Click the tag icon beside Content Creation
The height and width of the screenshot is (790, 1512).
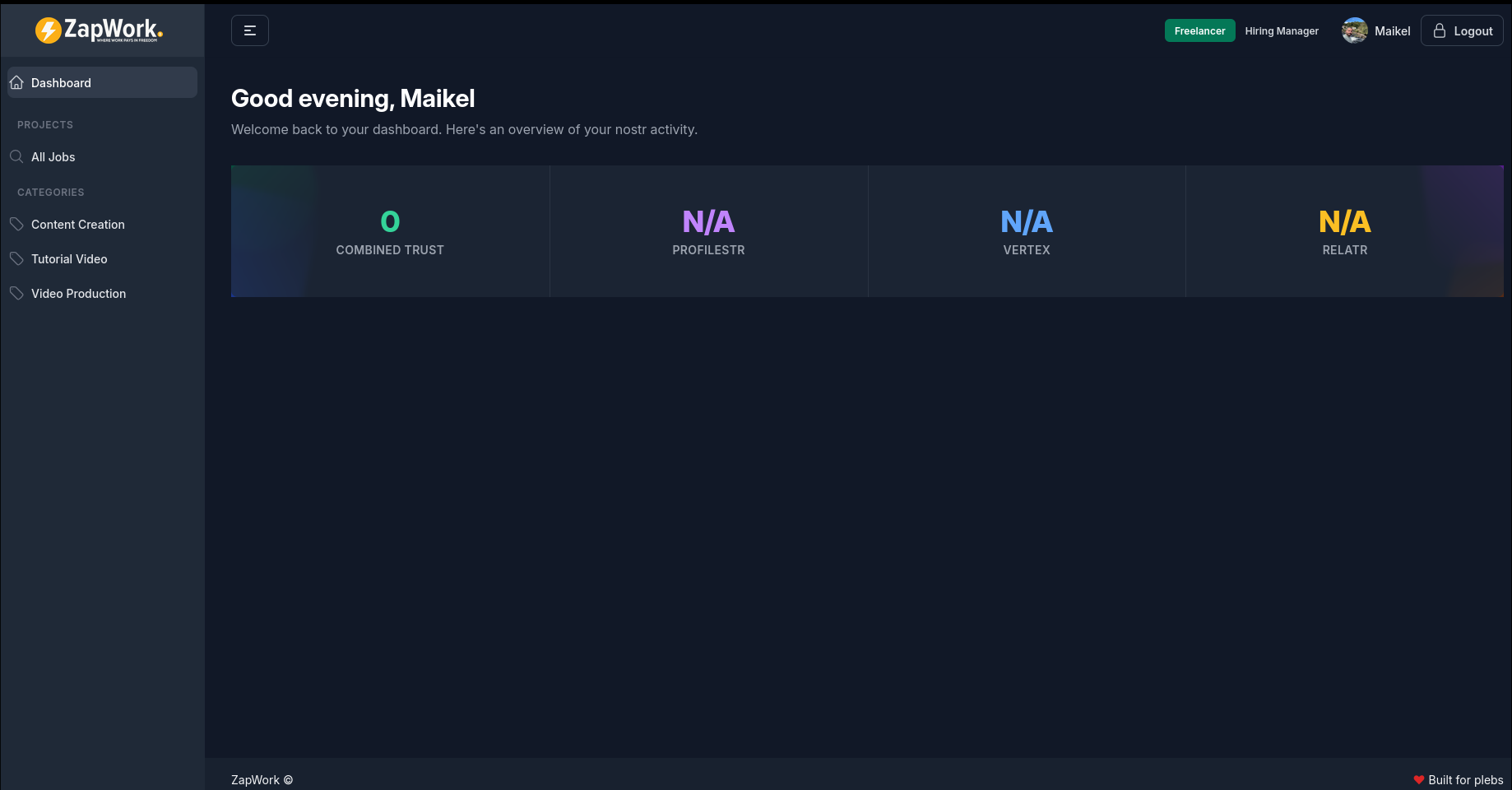[16, 224]
